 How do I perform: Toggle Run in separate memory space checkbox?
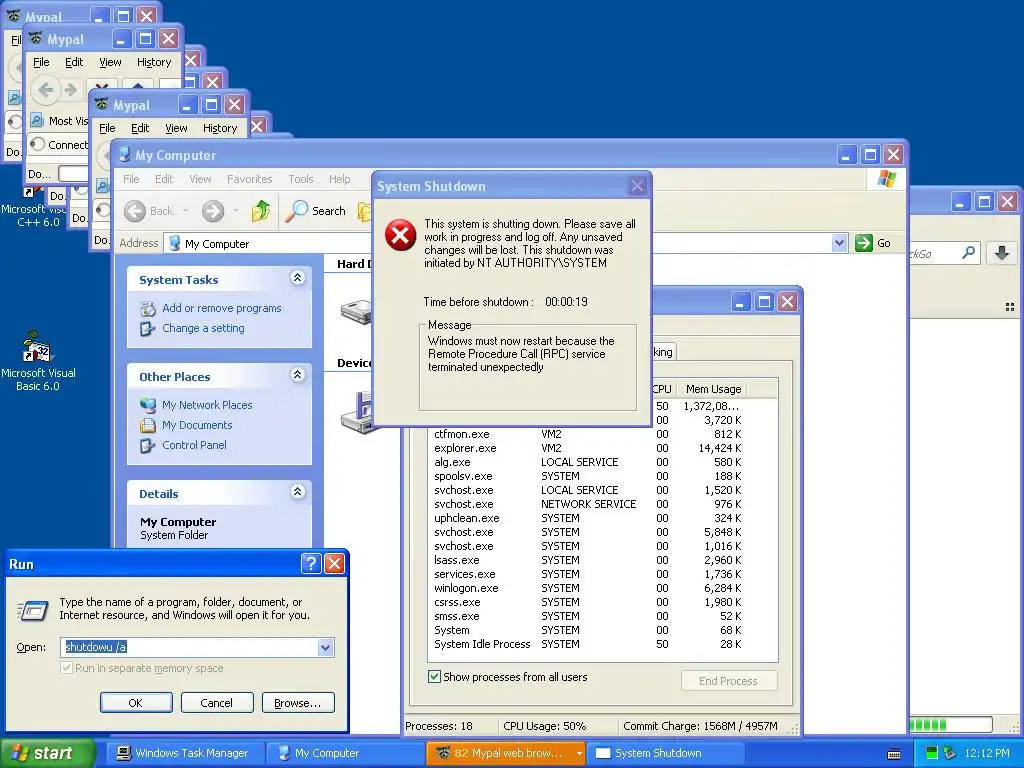click(66, 668)
